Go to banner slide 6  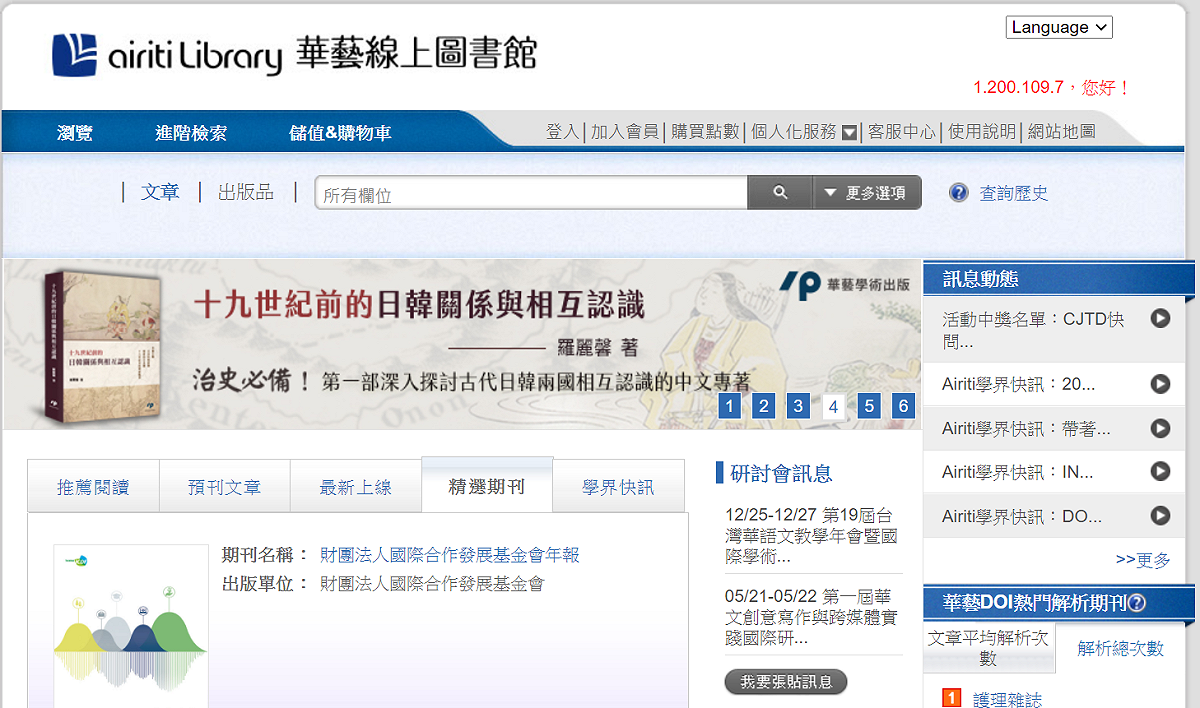(904, 405)
